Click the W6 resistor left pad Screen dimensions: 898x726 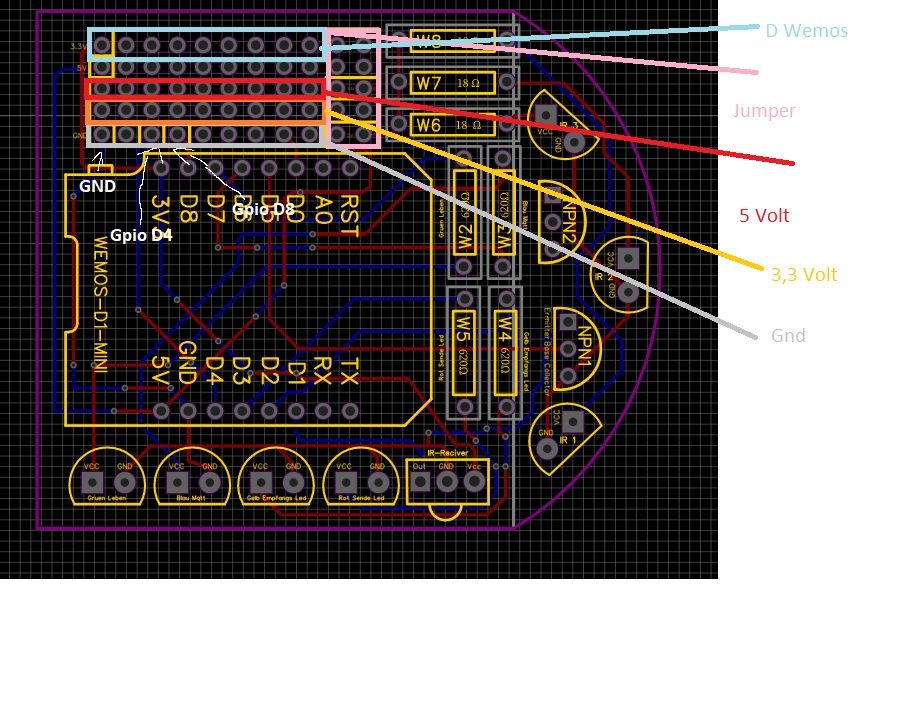point(399,123)
